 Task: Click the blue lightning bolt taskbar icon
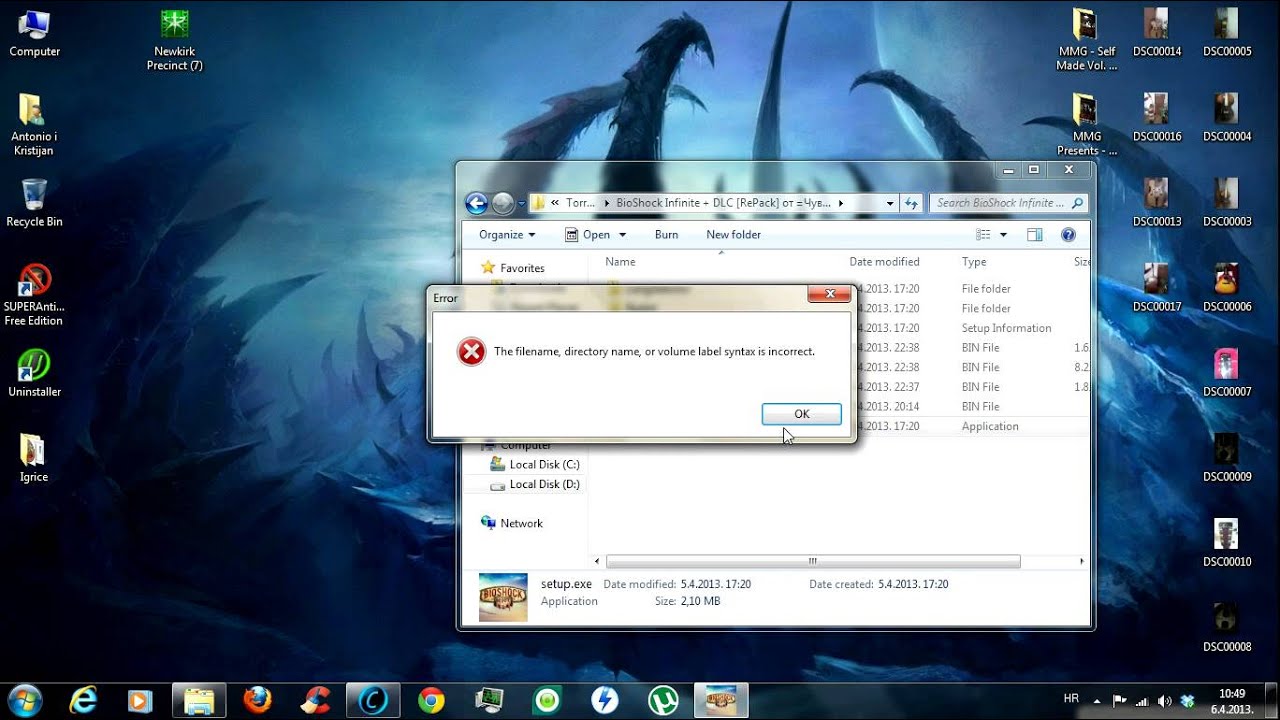604,700
